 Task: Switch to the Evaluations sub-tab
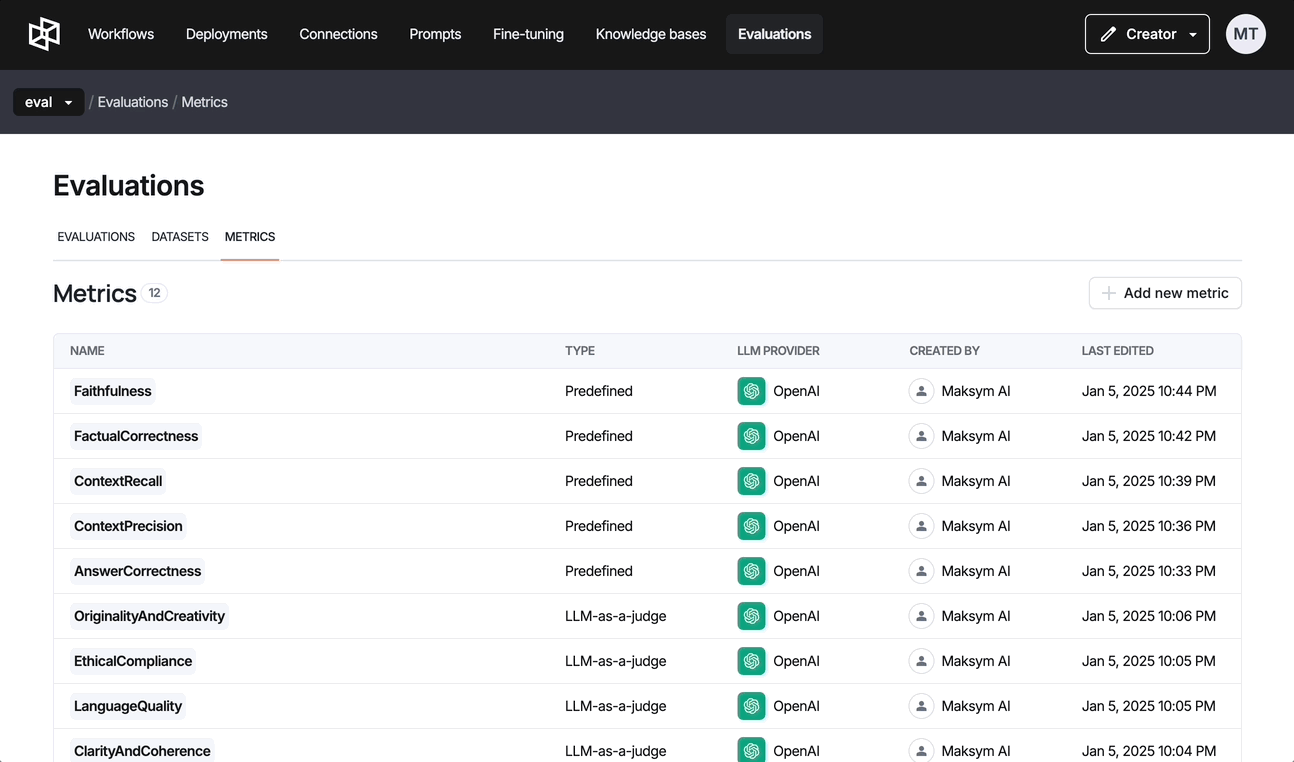click(x=96, y=237)
